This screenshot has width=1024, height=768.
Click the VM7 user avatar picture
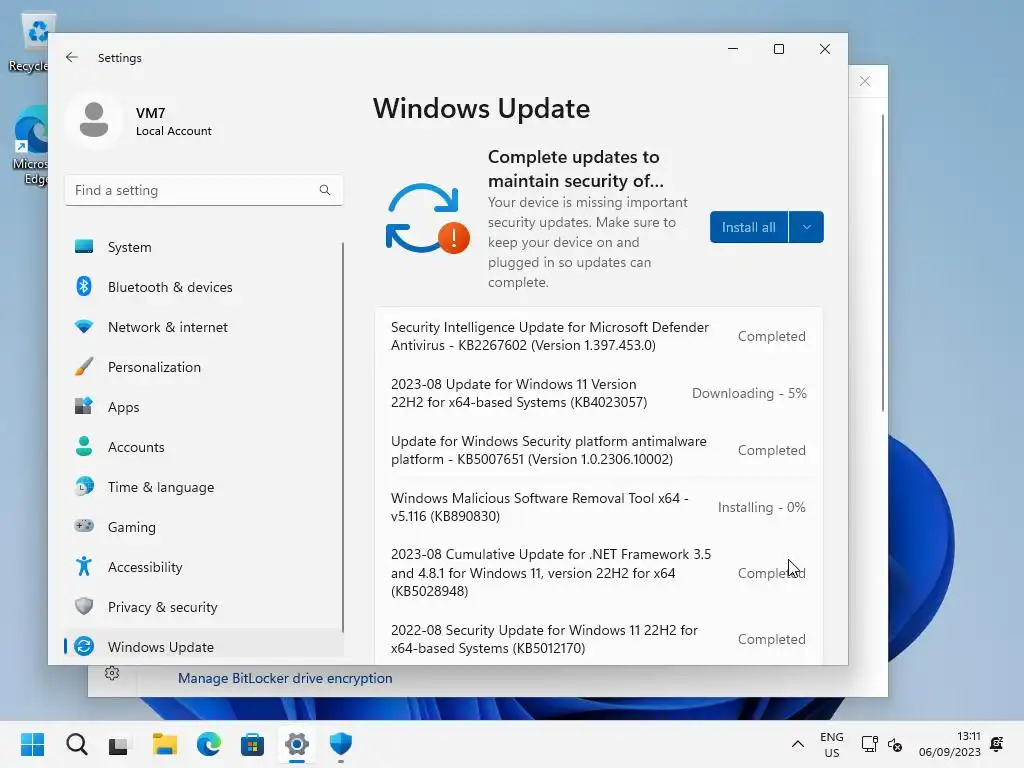(x=94, y=120)
